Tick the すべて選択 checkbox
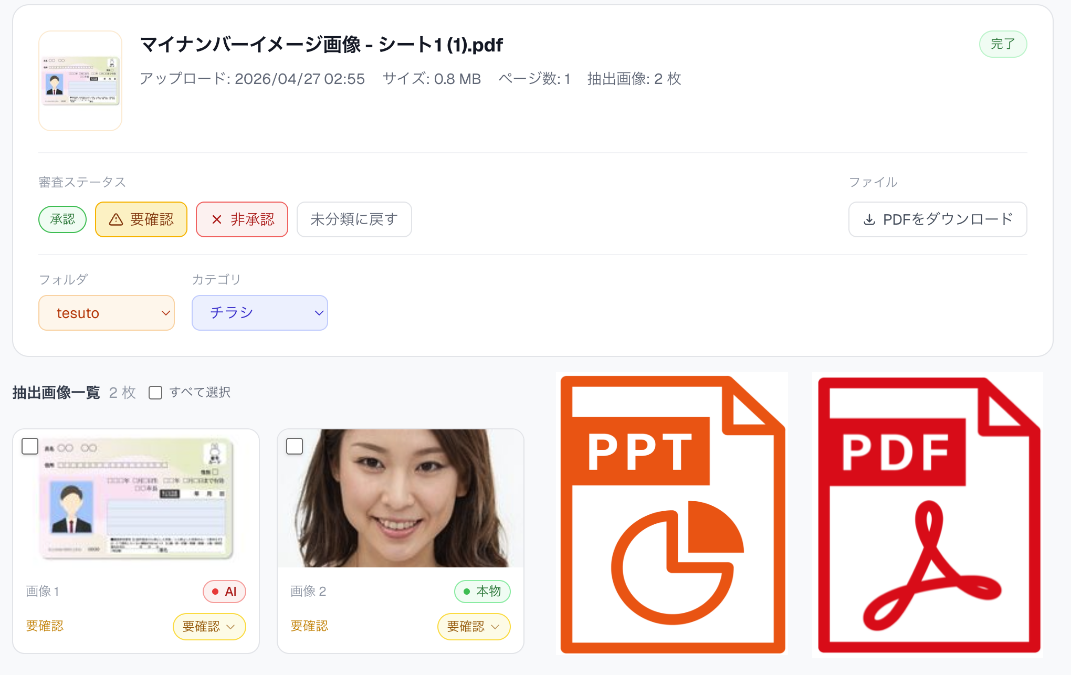Viewport: 1073px width, 675px height. [x=155, y=393]
